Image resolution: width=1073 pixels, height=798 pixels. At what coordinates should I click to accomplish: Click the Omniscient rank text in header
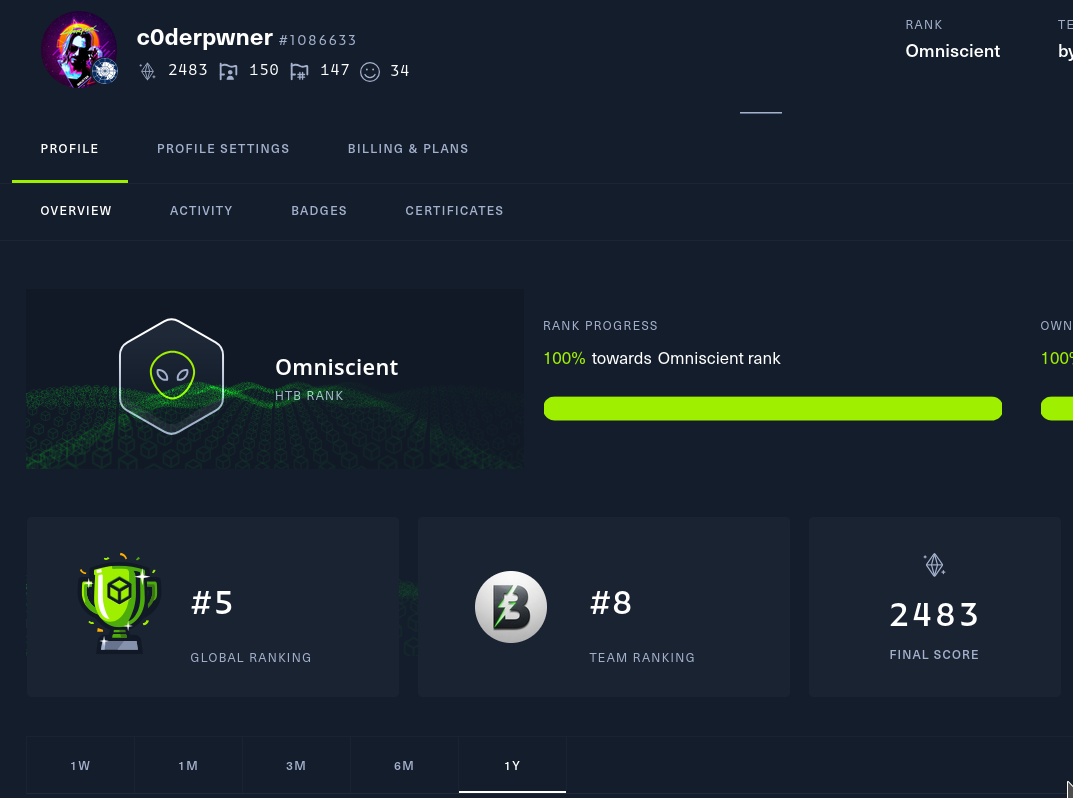click(952, 51)
